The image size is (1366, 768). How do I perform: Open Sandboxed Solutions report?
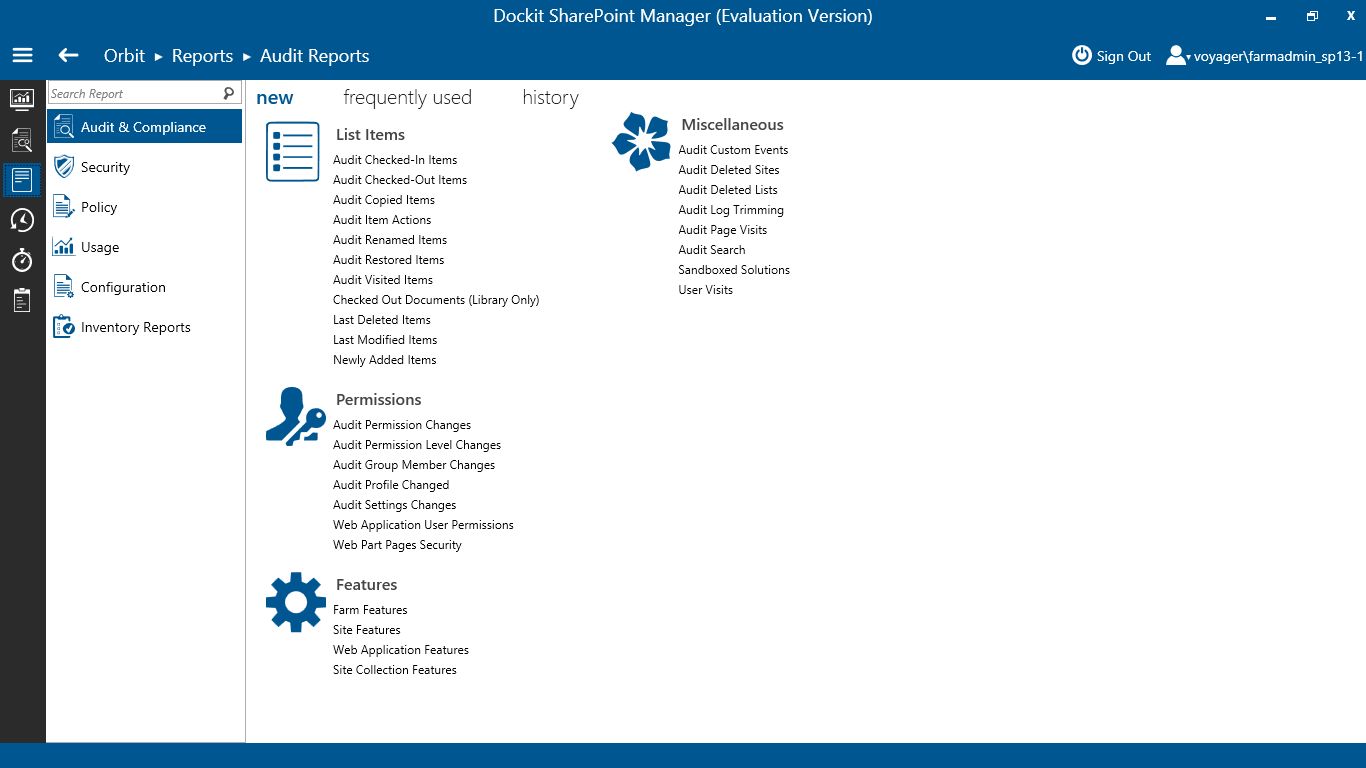734,270
